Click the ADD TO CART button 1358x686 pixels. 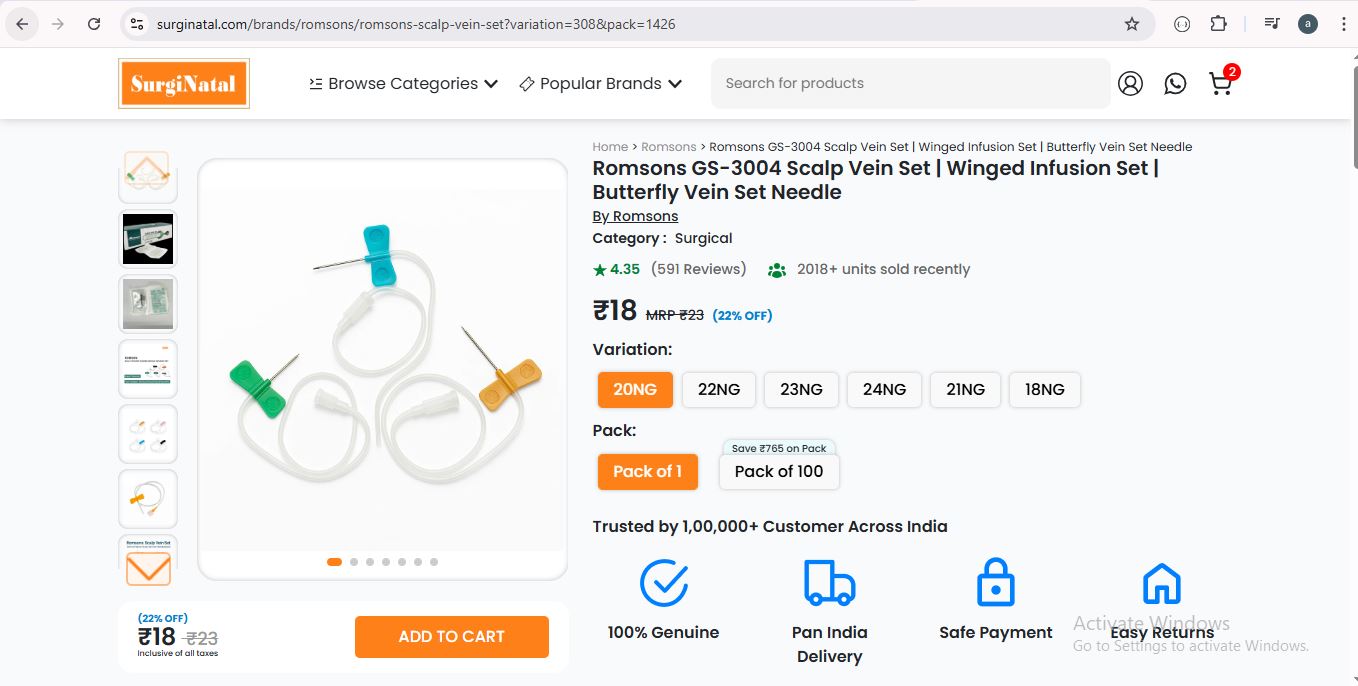(451, 637)
